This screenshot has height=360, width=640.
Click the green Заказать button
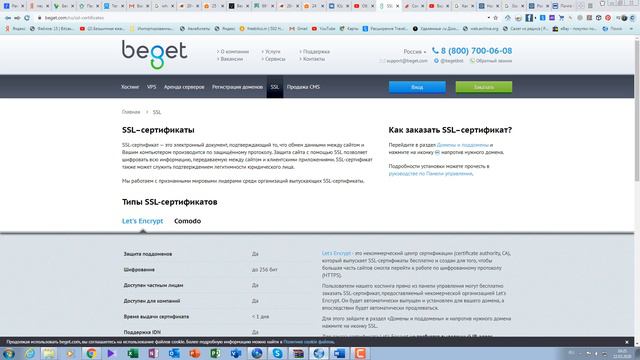(x=484, y=87)
